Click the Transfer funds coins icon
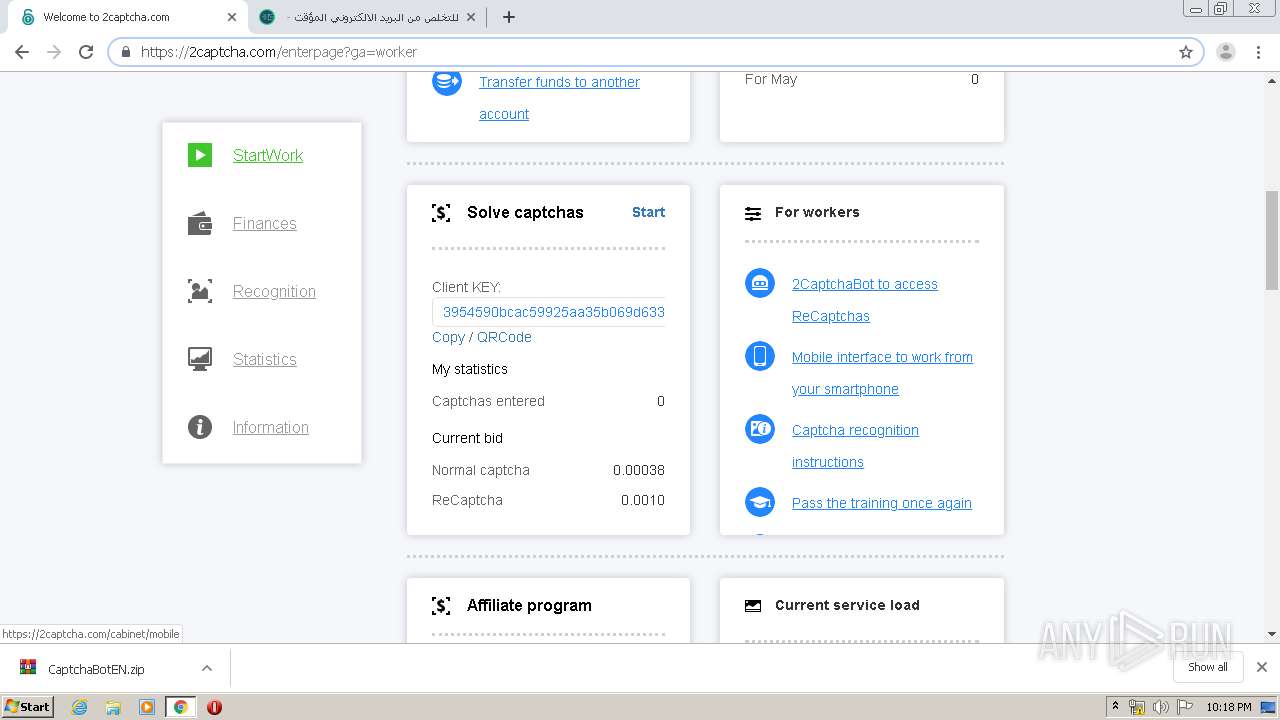Screen dimensions: 1280x720 (447, 81)
